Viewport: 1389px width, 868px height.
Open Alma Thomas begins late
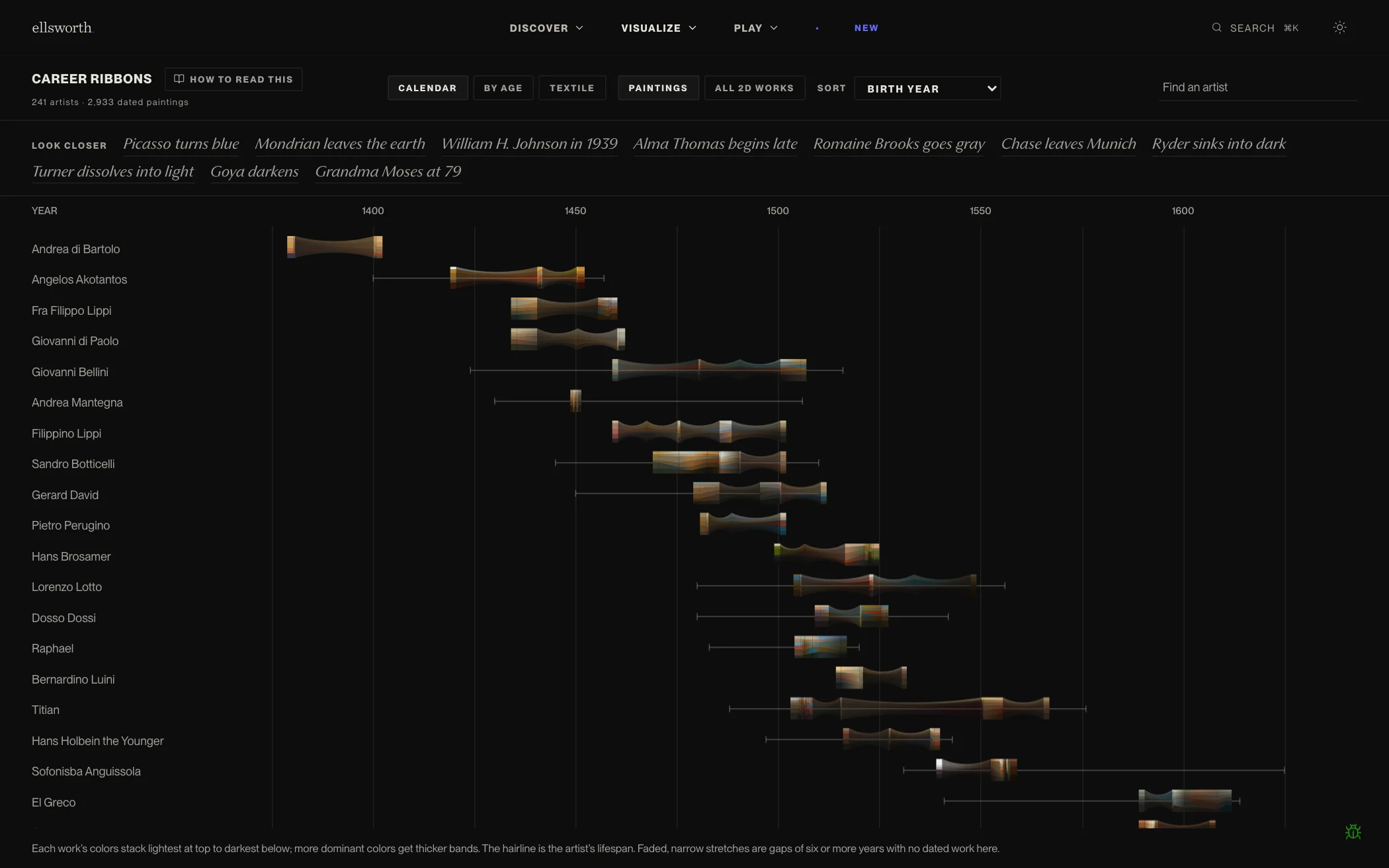click(715, 144)
